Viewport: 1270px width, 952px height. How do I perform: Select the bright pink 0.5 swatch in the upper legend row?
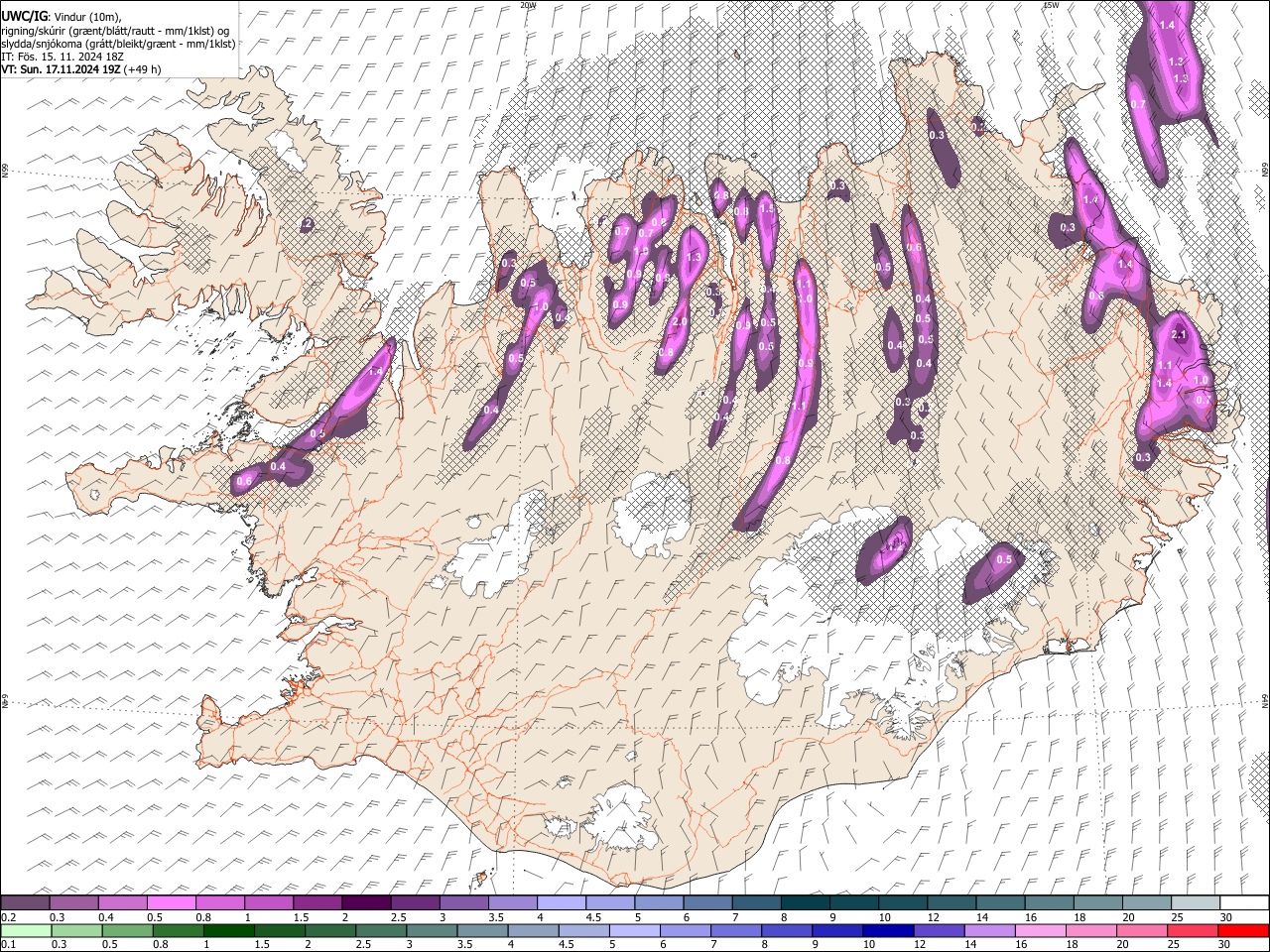tap(172, 902)
